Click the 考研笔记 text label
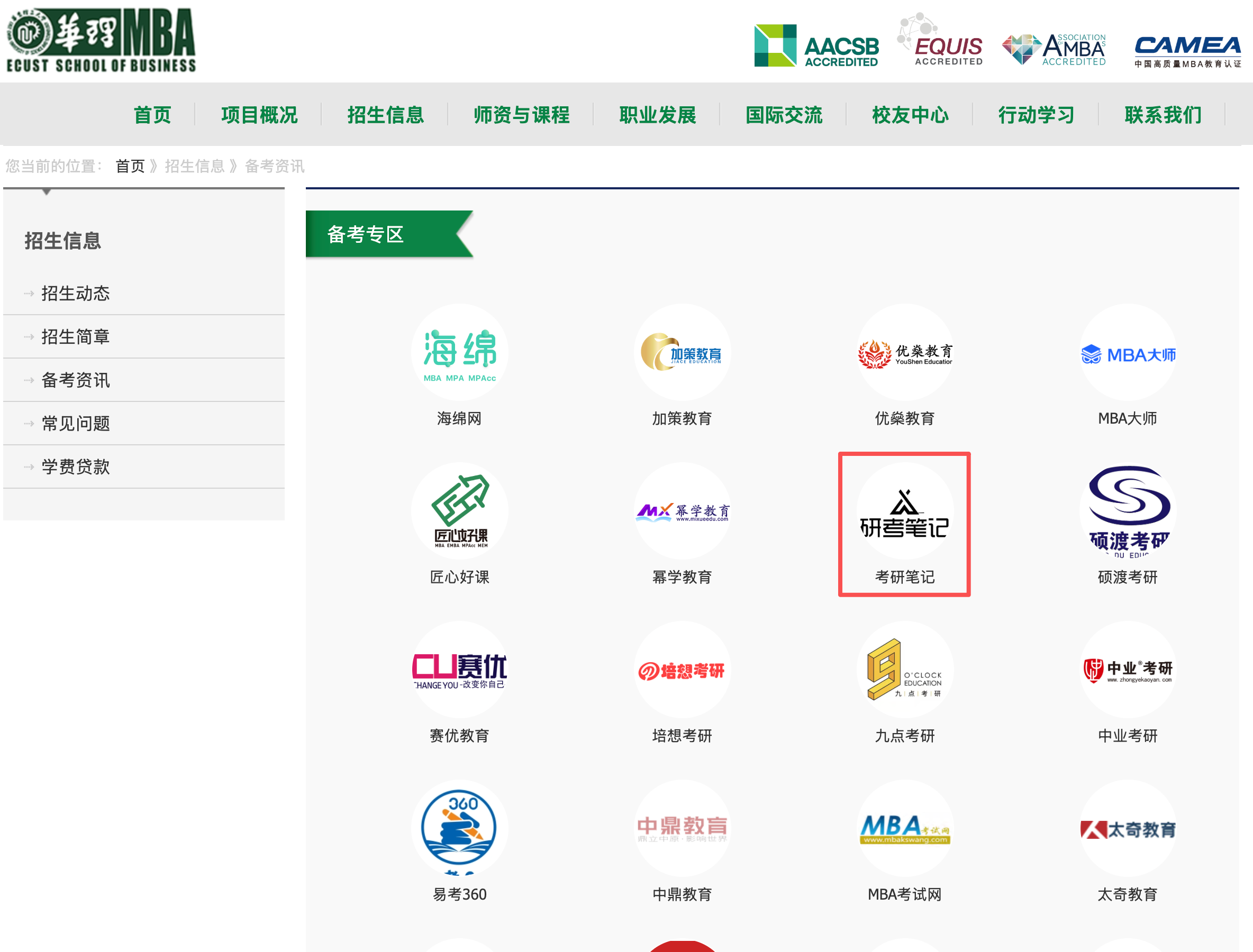This screenshot has width=1253, height=952. pyautogui.click(x=905, y=578)
